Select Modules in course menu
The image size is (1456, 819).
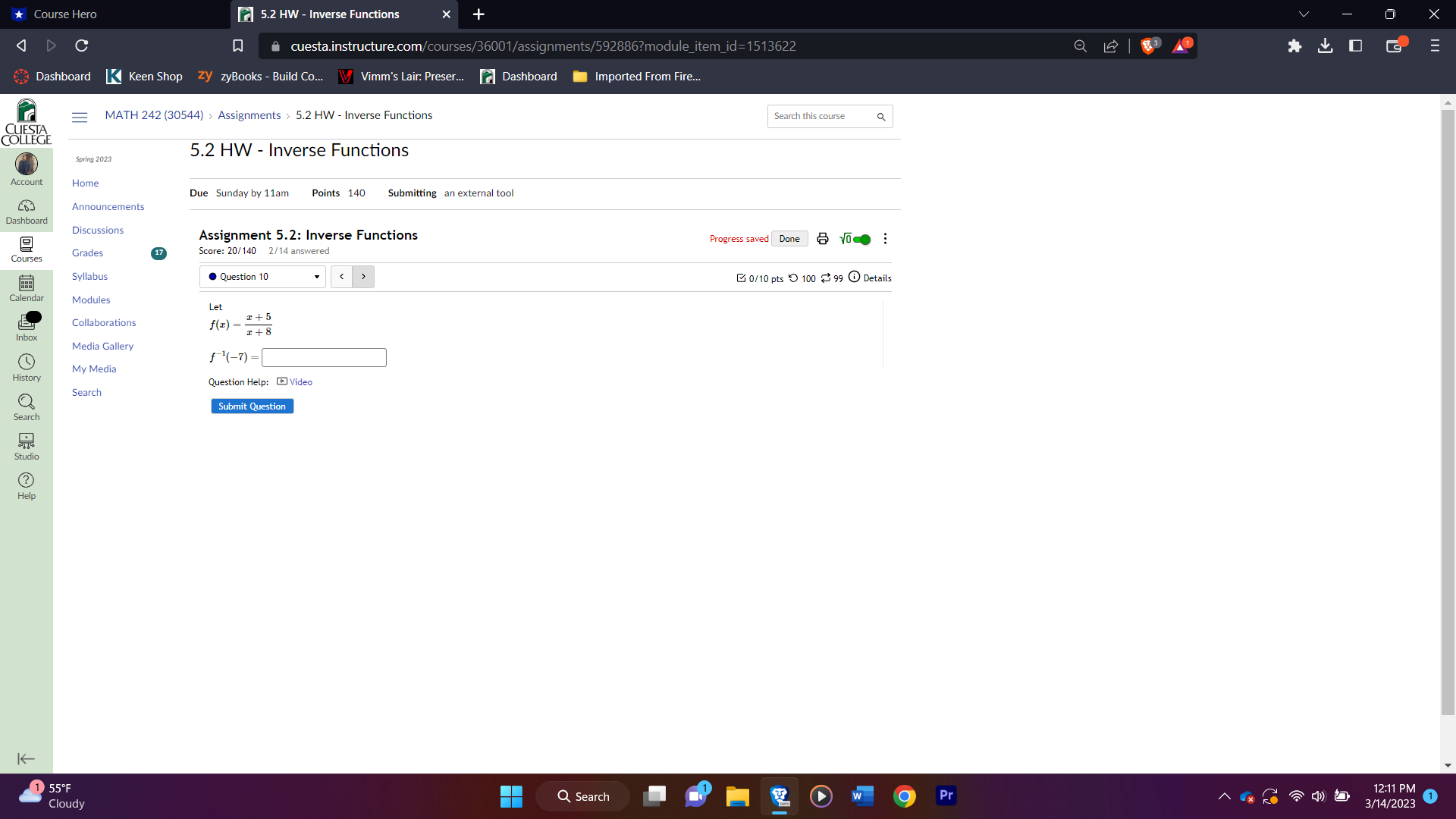pos(91,300)
